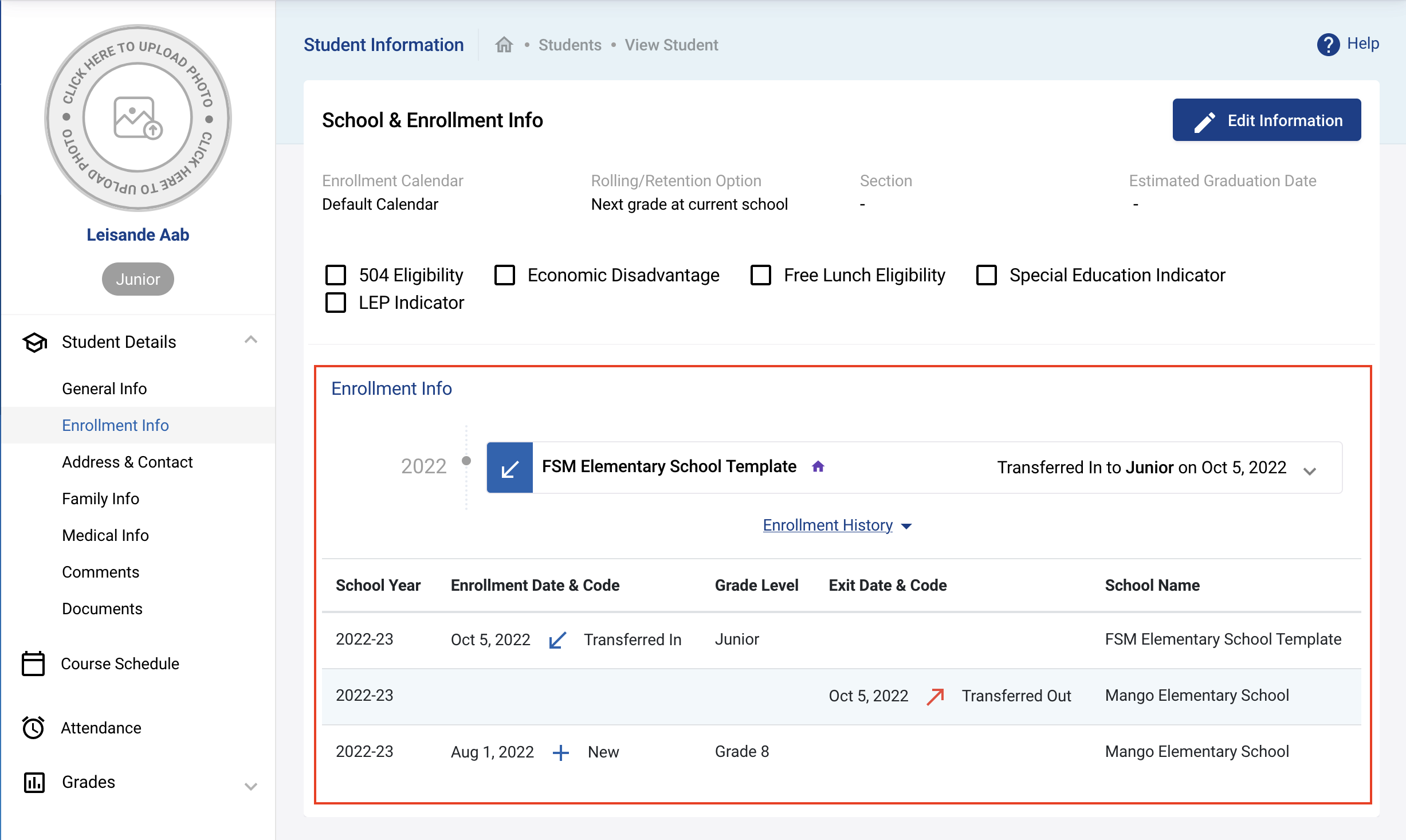Click the upload photo image icon
Viewport: 1406px width, 840px height.
point(138,118)
